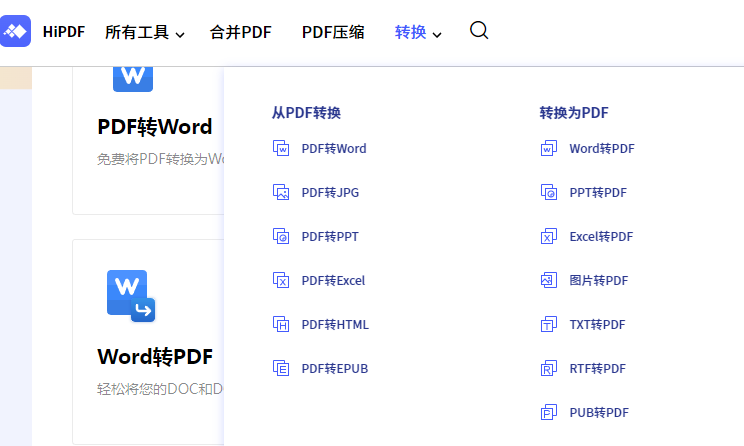Select PDF转Word from conversion list
The height and width of the screenshot is (446, 744).
[x=334, y=149]
